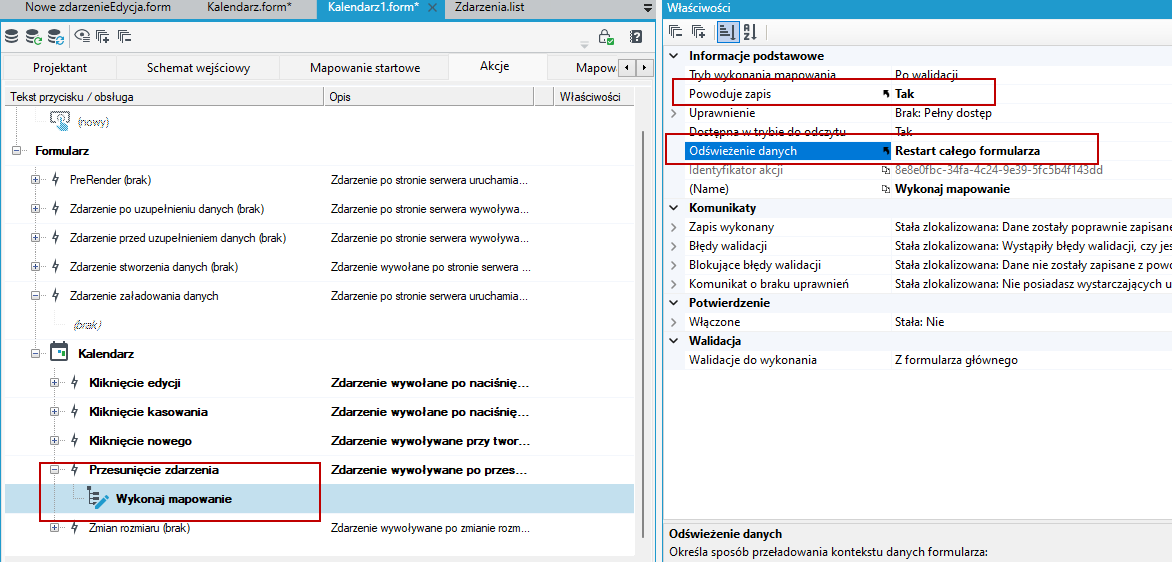Screen dimensions: 1172x562
Task: Toggle alphabetical A-Z sort in Właściwości panel
Action: tap(750, 31)
